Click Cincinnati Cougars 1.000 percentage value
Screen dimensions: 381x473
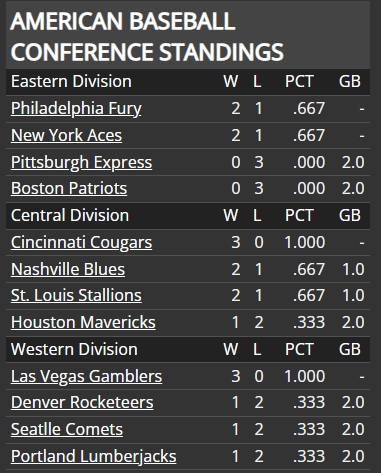click(x=305, y=242)
